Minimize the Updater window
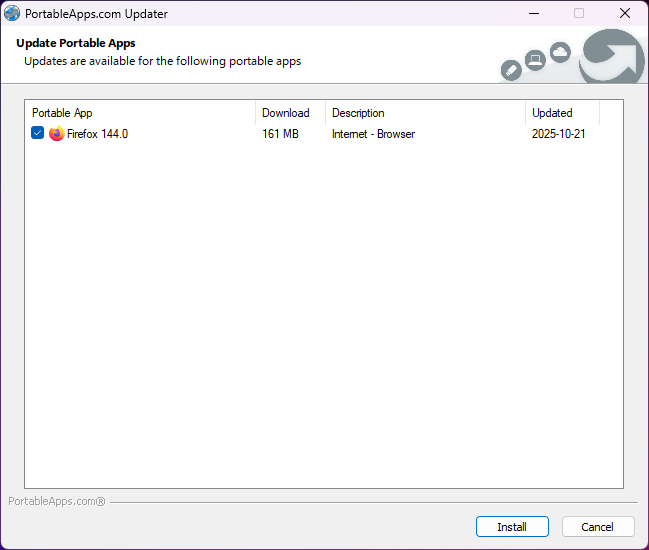This screenshot has height=550, width=649. 533,13
